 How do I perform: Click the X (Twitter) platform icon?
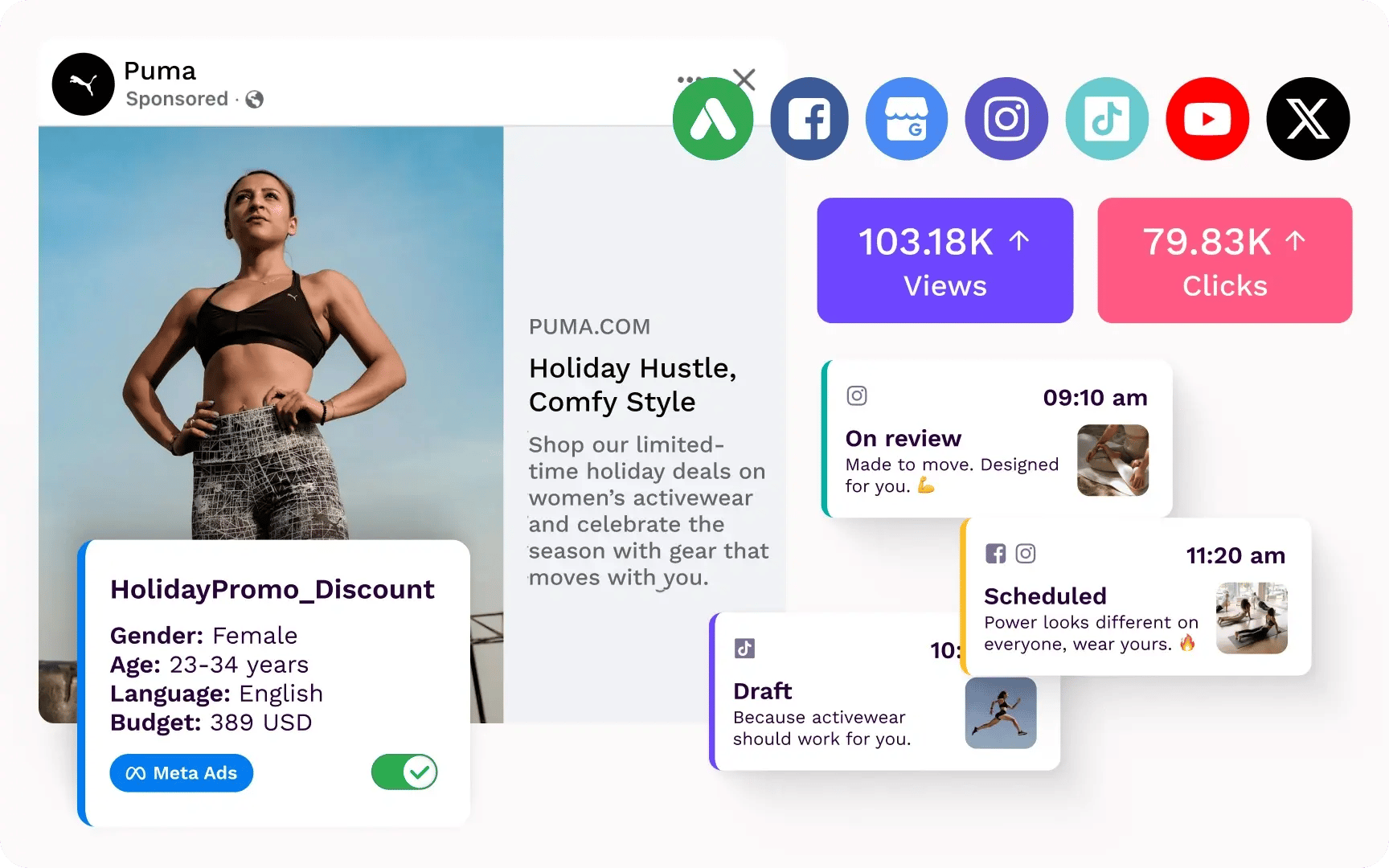pyautogui.click(x=1307, y=118)
